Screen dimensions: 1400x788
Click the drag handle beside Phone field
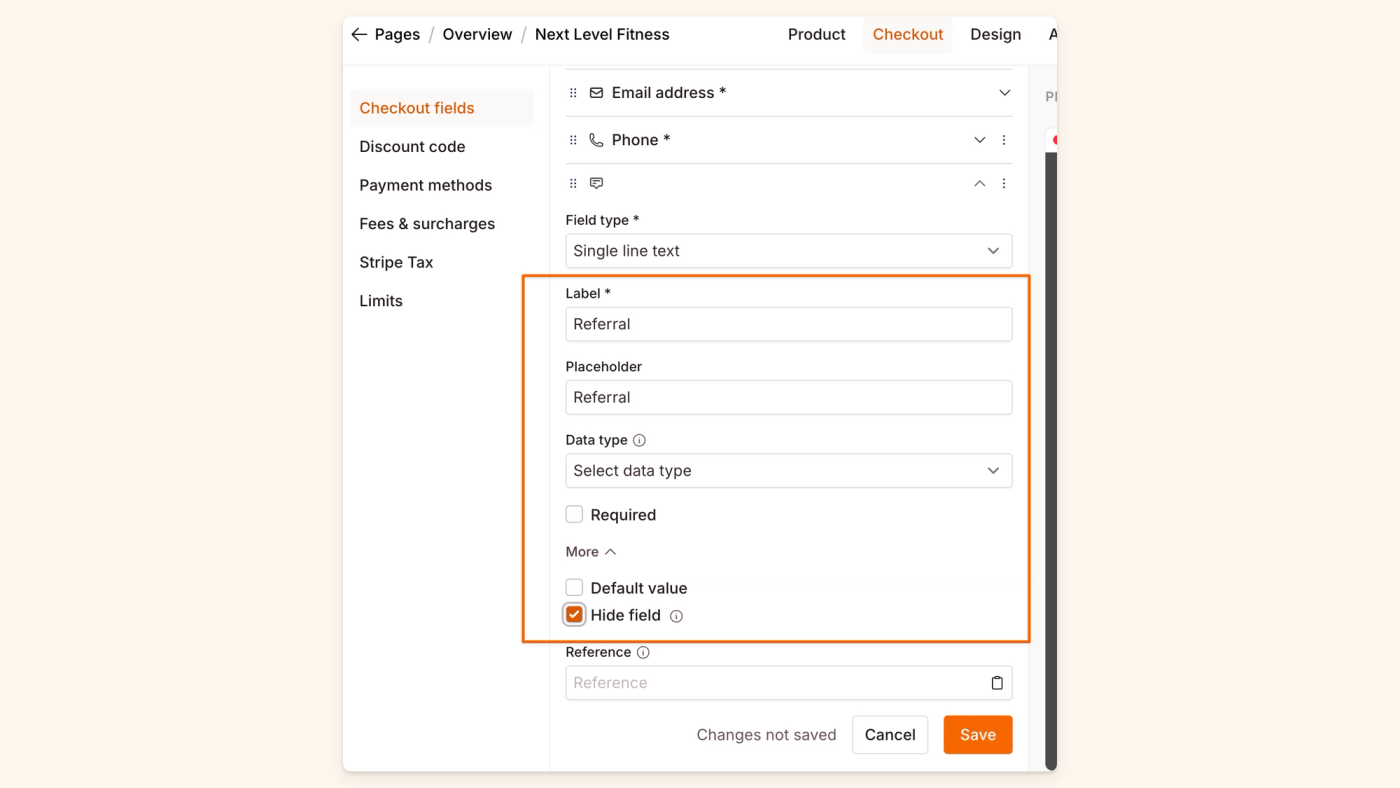coord(573,140)
